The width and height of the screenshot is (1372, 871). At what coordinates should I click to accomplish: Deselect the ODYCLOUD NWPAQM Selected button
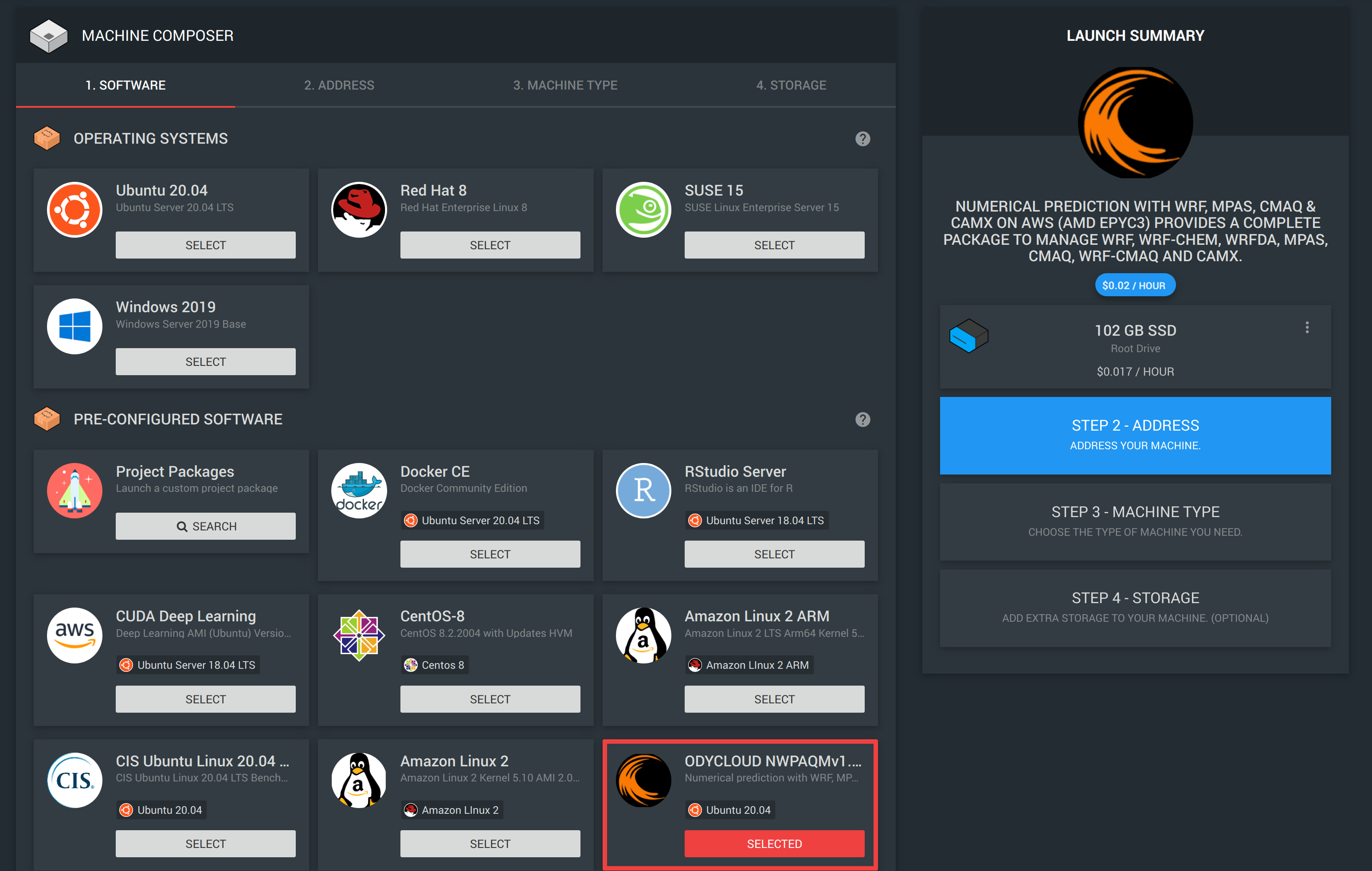click(x=774, y=844)
